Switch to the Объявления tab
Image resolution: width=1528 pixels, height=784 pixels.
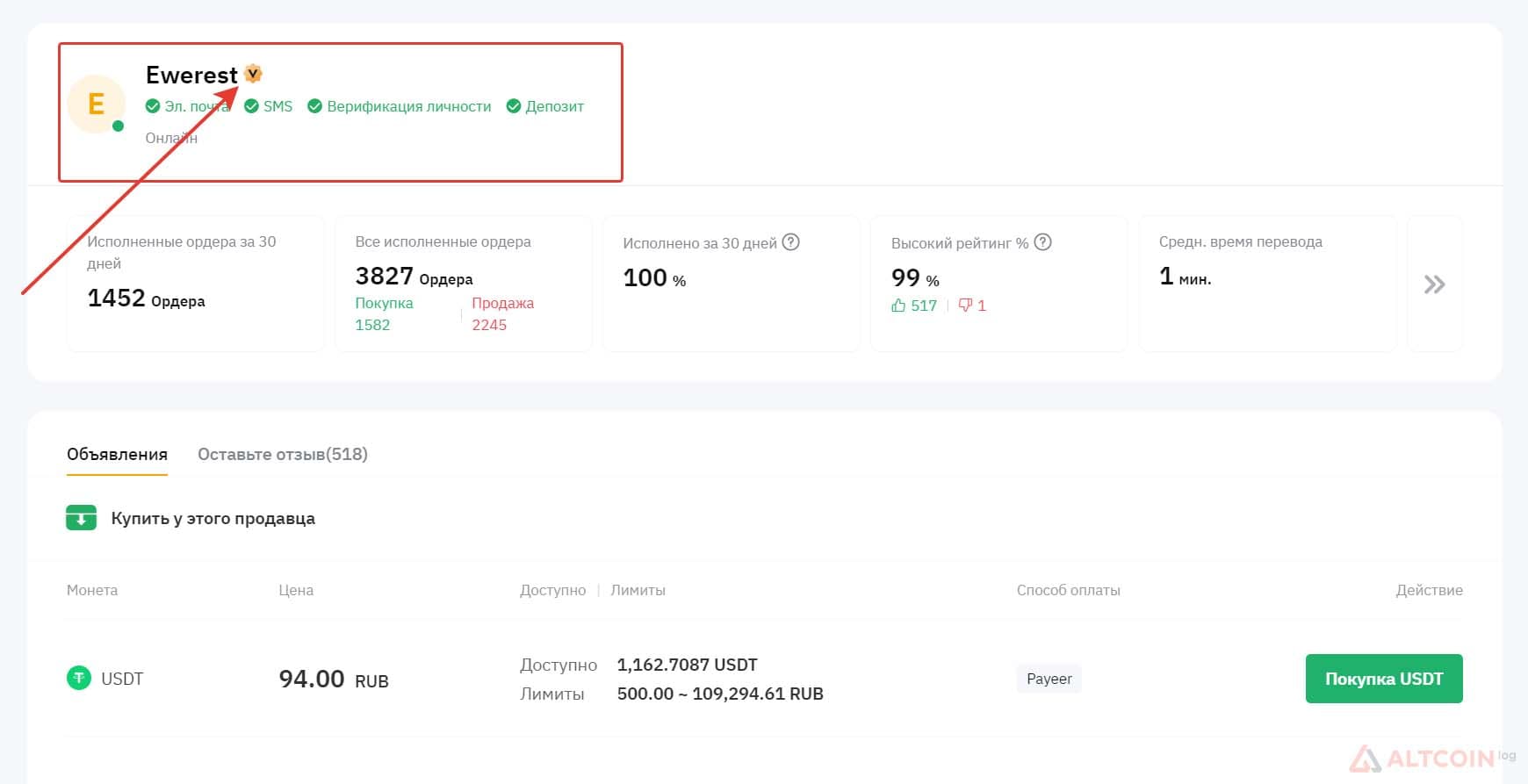(117, 455)
